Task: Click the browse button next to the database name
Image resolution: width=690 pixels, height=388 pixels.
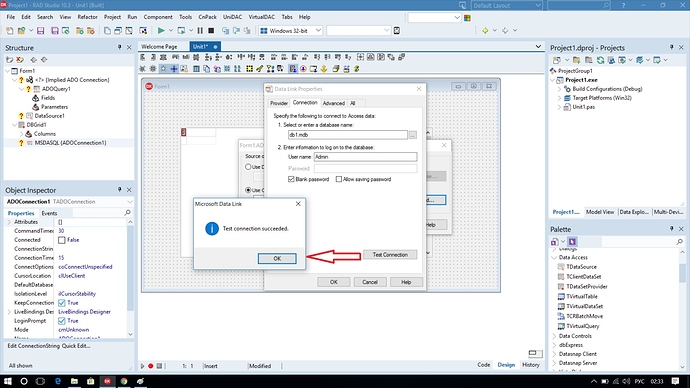Action: click(412, 135)
